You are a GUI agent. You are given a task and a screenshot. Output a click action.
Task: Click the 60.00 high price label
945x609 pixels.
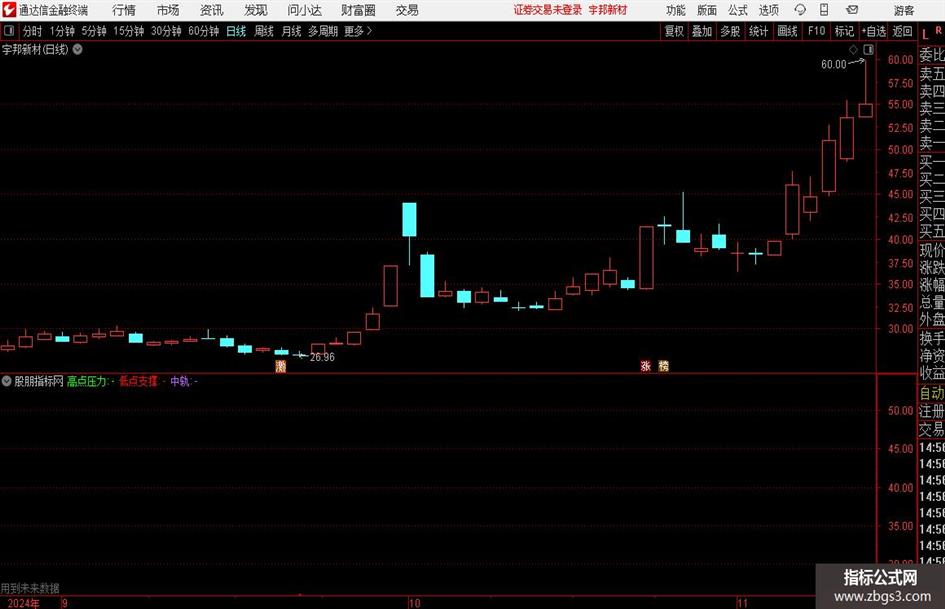point(834,64)
